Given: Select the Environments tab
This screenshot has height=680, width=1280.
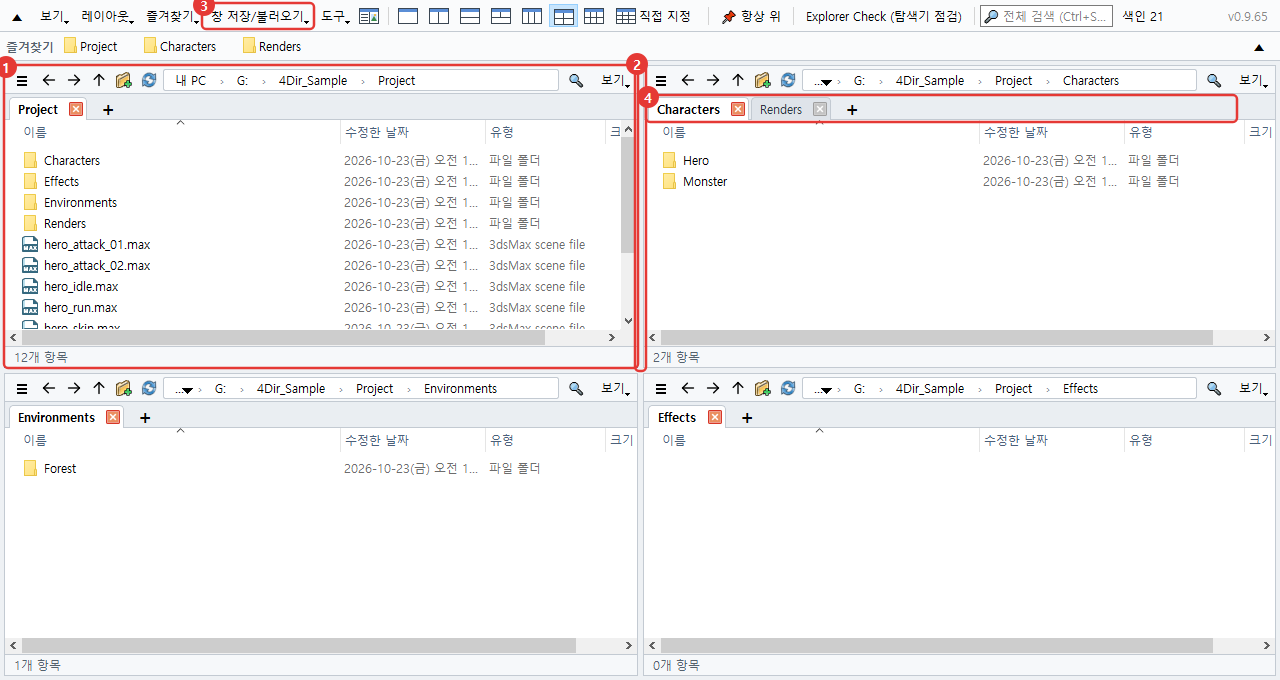Looking at the screenshot, I should click(x=56, y=417).
